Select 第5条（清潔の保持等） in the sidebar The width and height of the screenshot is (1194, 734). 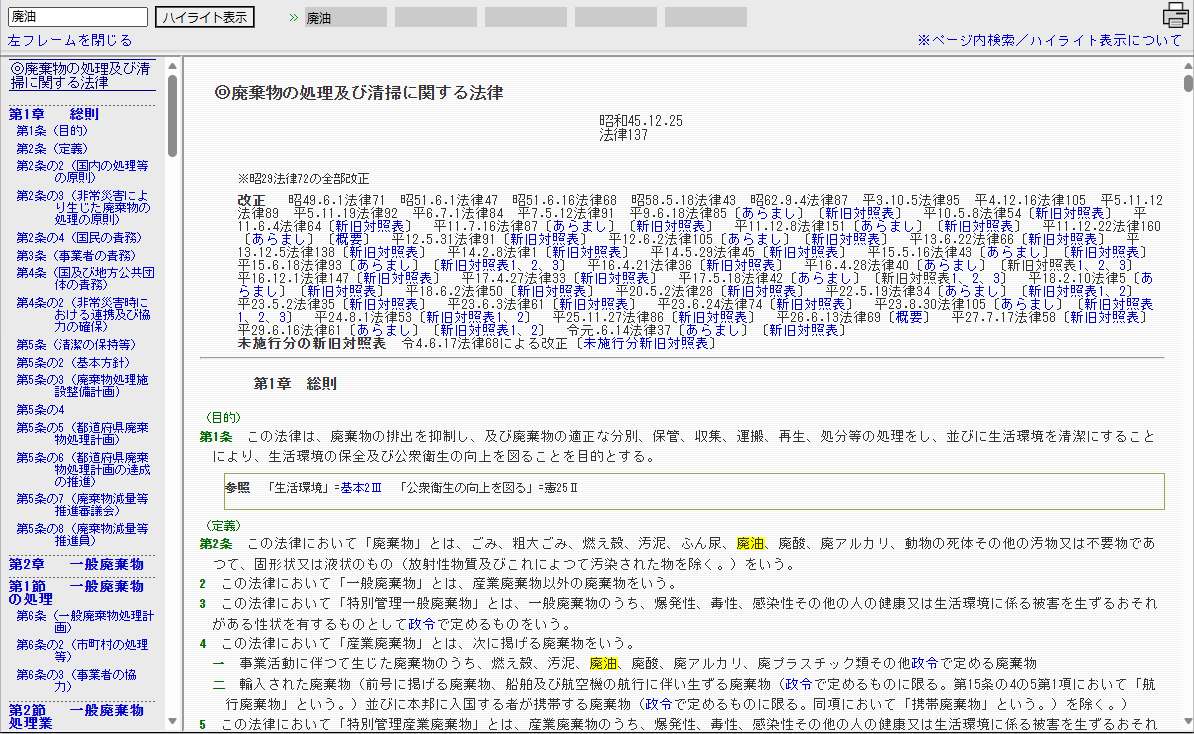(x=76, y=345)
